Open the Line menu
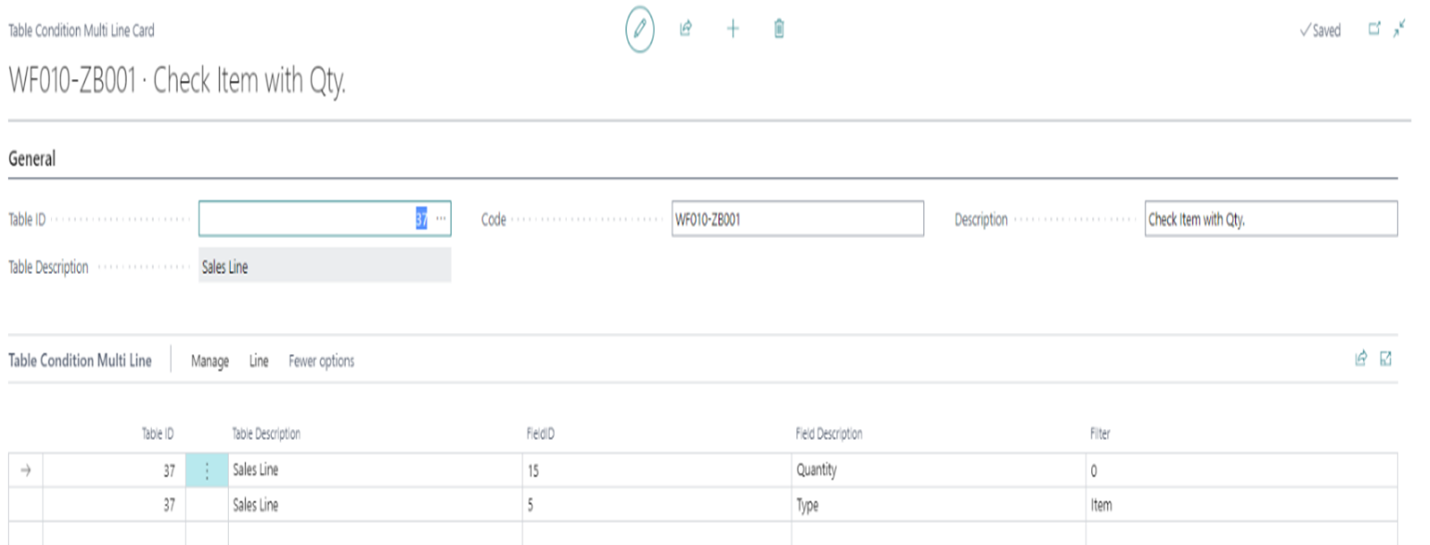Screen dimensions: 1430x545 [x=259, y=361]
